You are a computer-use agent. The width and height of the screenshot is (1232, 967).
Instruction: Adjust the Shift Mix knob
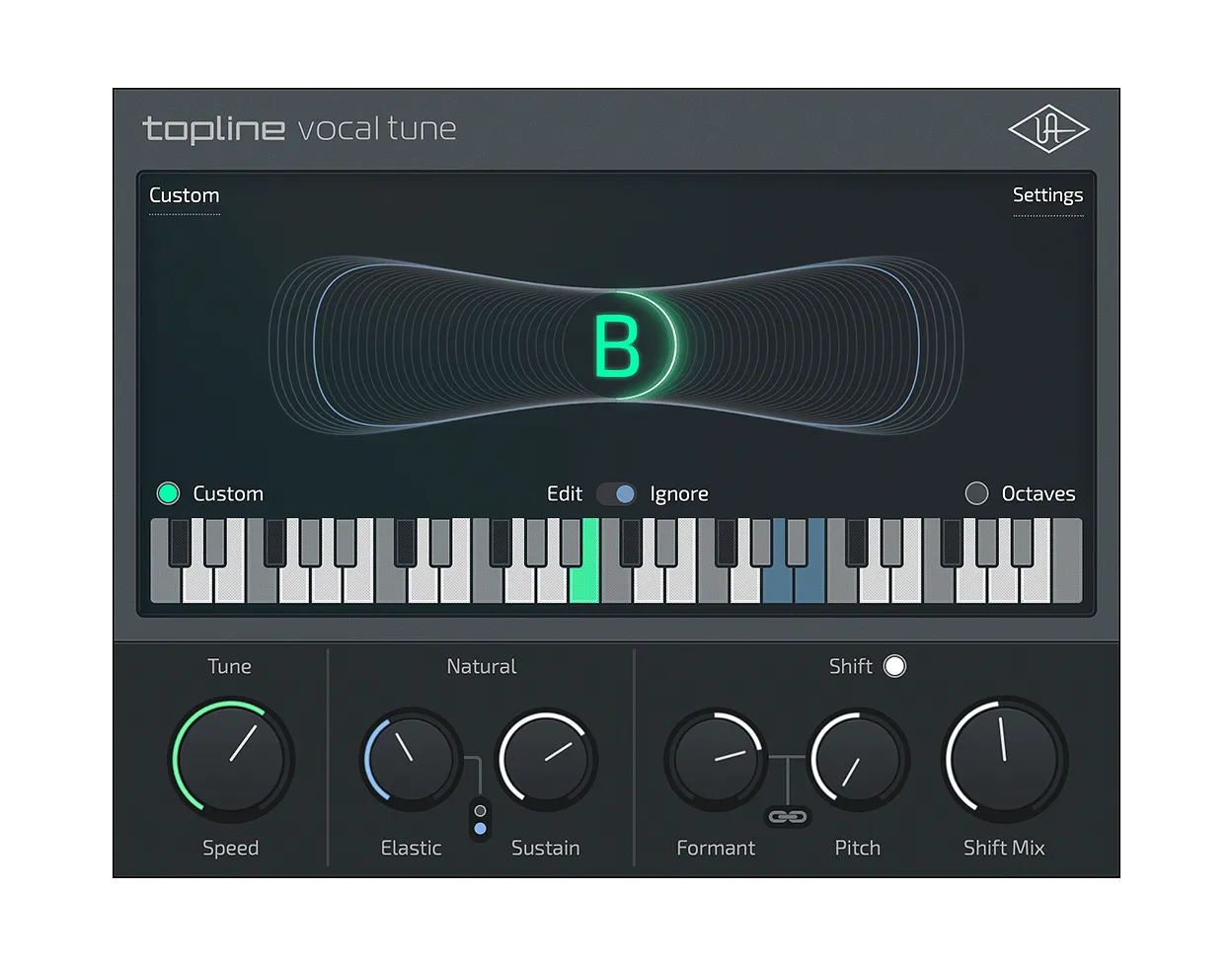point(1004,760)
